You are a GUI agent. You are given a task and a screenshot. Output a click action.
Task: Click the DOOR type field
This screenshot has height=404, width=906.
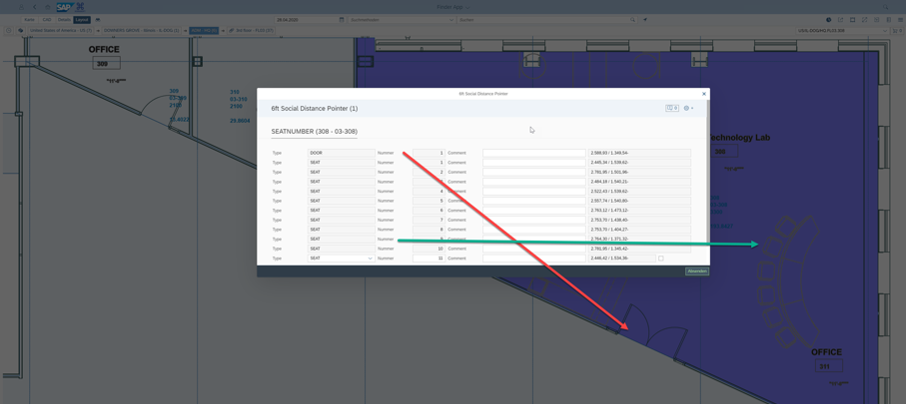[341, 153]
